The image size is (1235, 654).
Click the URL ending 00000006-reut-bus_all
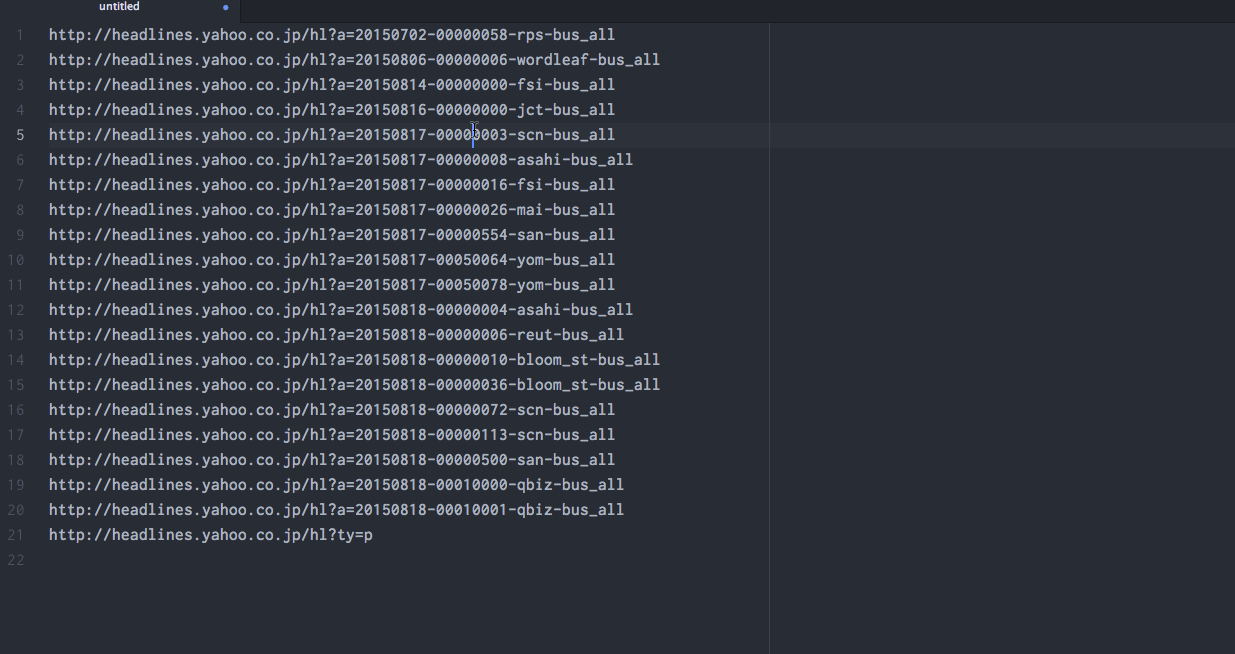tap(336, 335)
